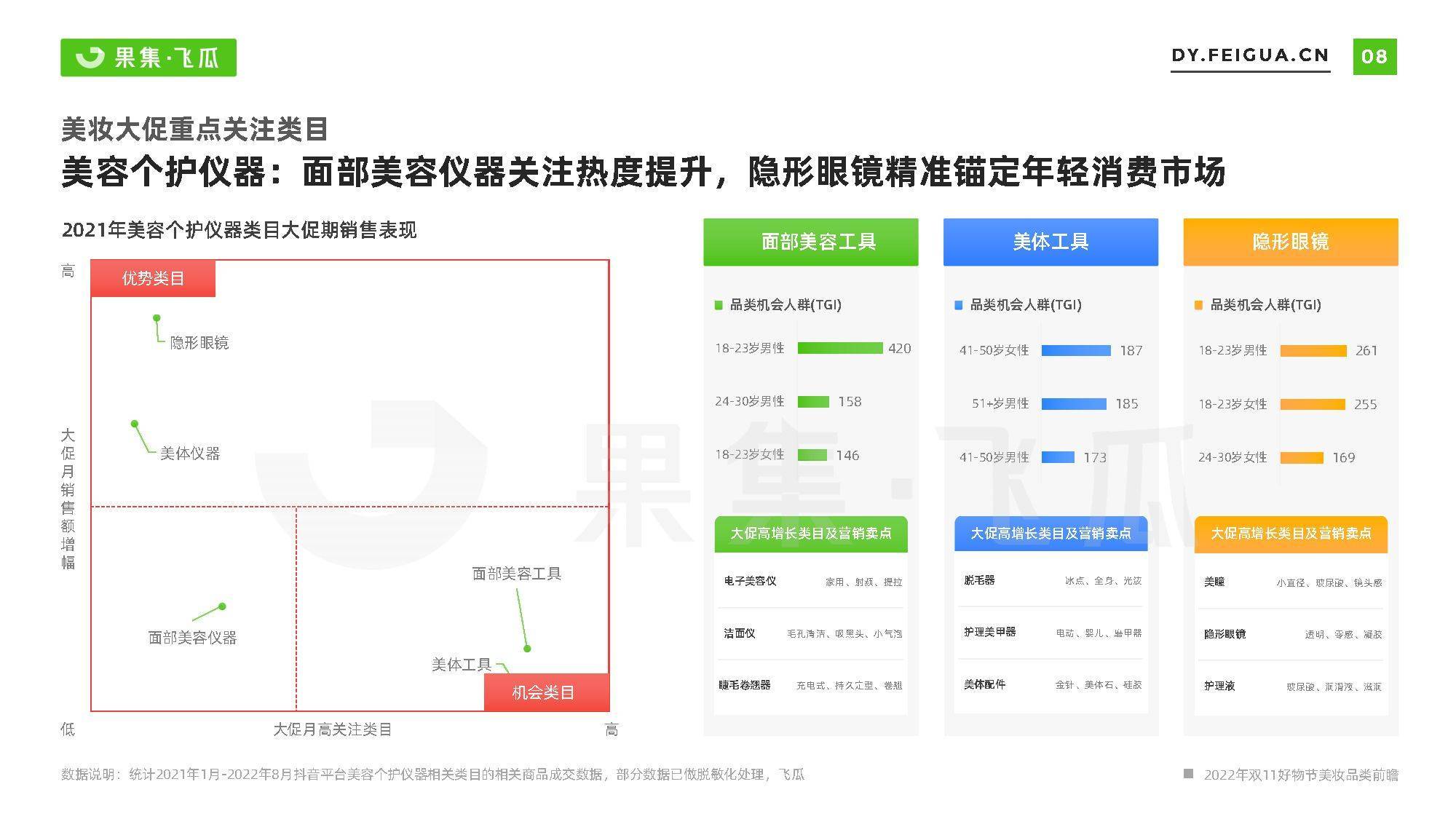Select the 美体配件 row
The width and height of the screenshot is (1456, 819).
tap(1051, 684)
